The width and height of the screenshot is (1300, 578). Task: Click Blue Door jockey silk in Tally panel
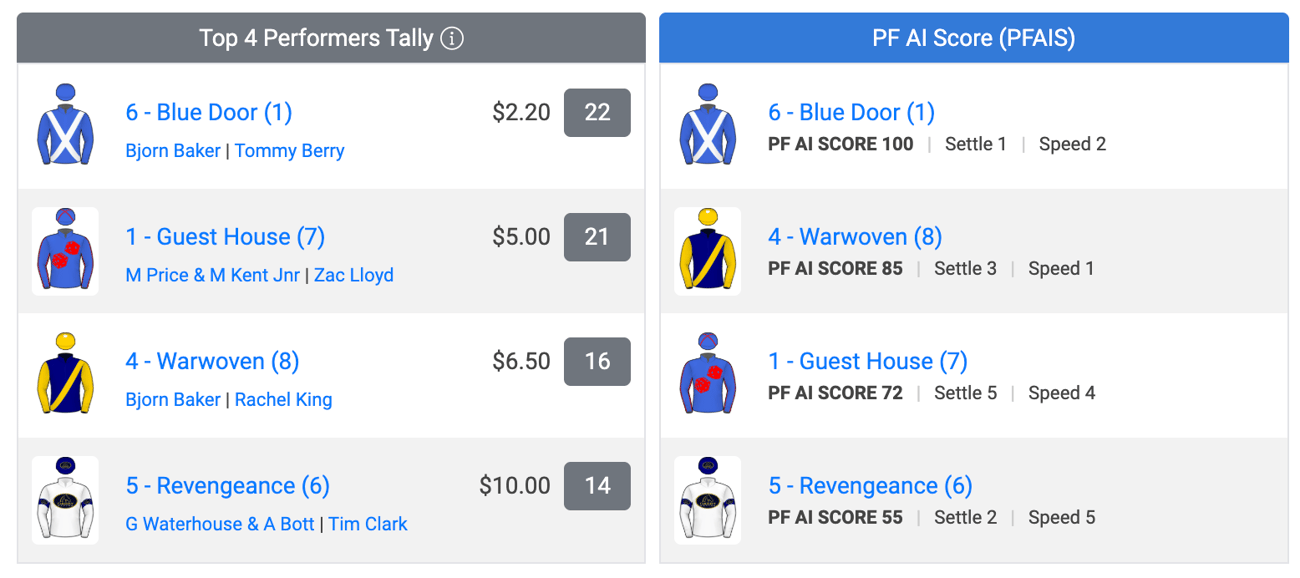coord(65,125)
